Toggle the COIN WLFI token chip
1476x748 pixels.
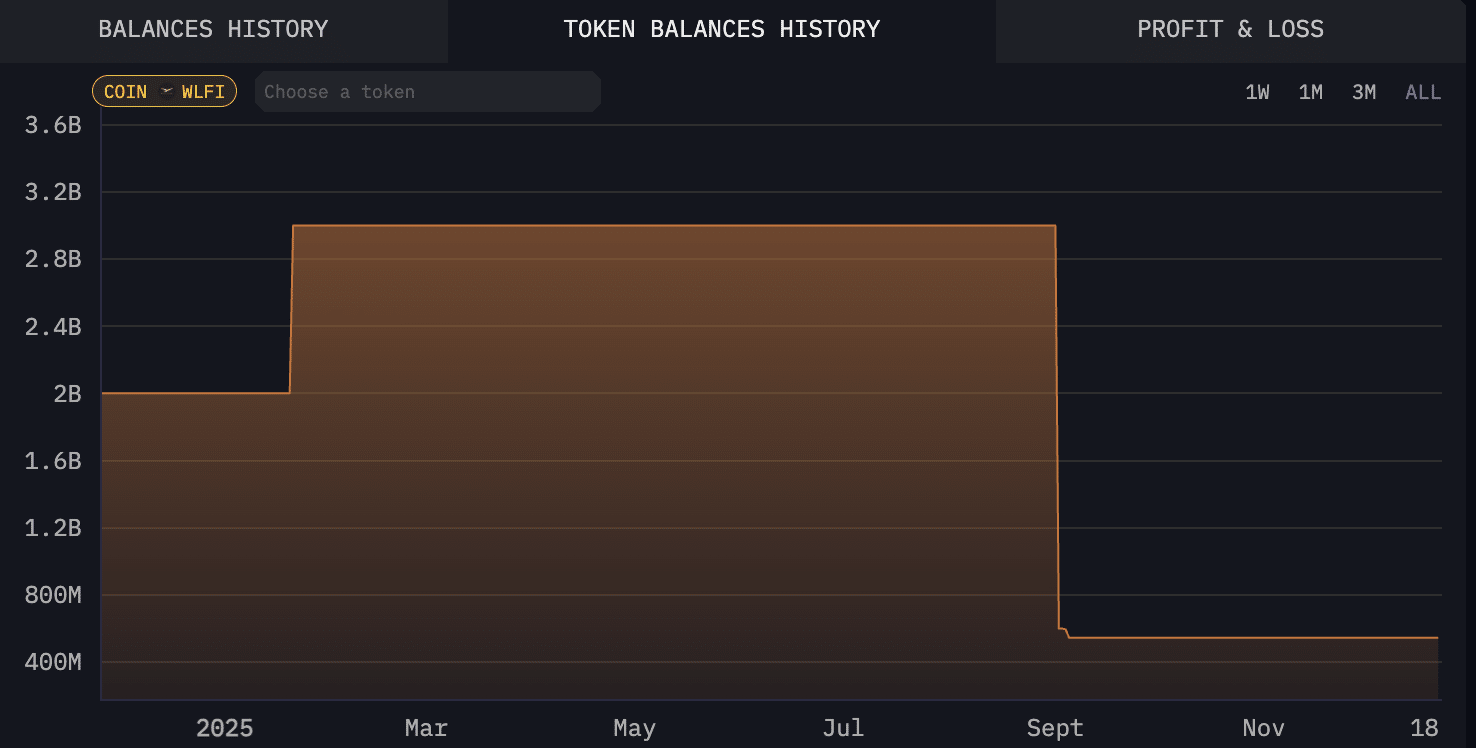(x=164, y=92)
